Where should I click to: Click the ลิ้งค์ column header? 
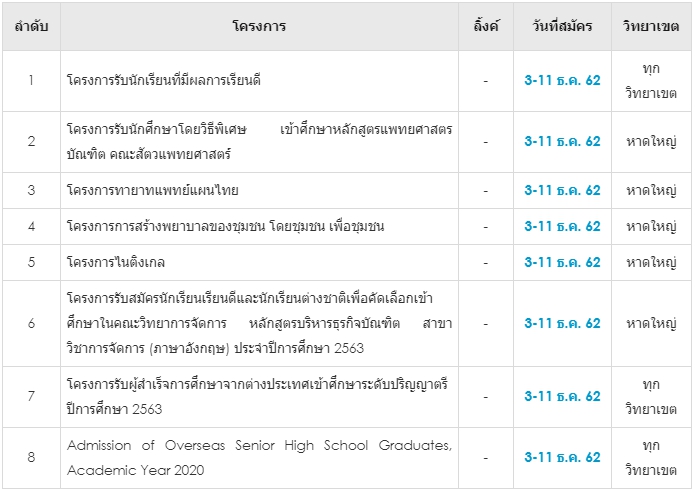486,27
